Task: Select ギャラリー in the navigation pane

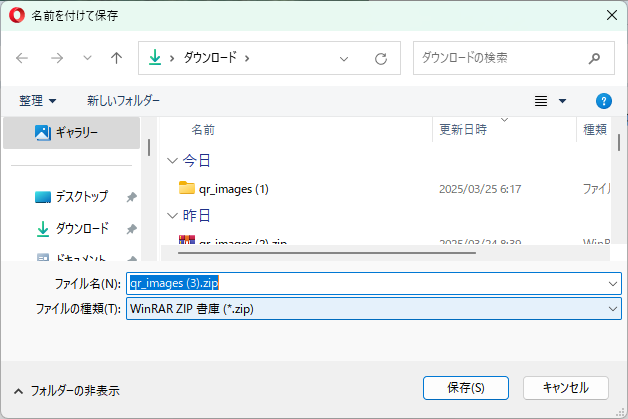Action: (x=76, y=132)
